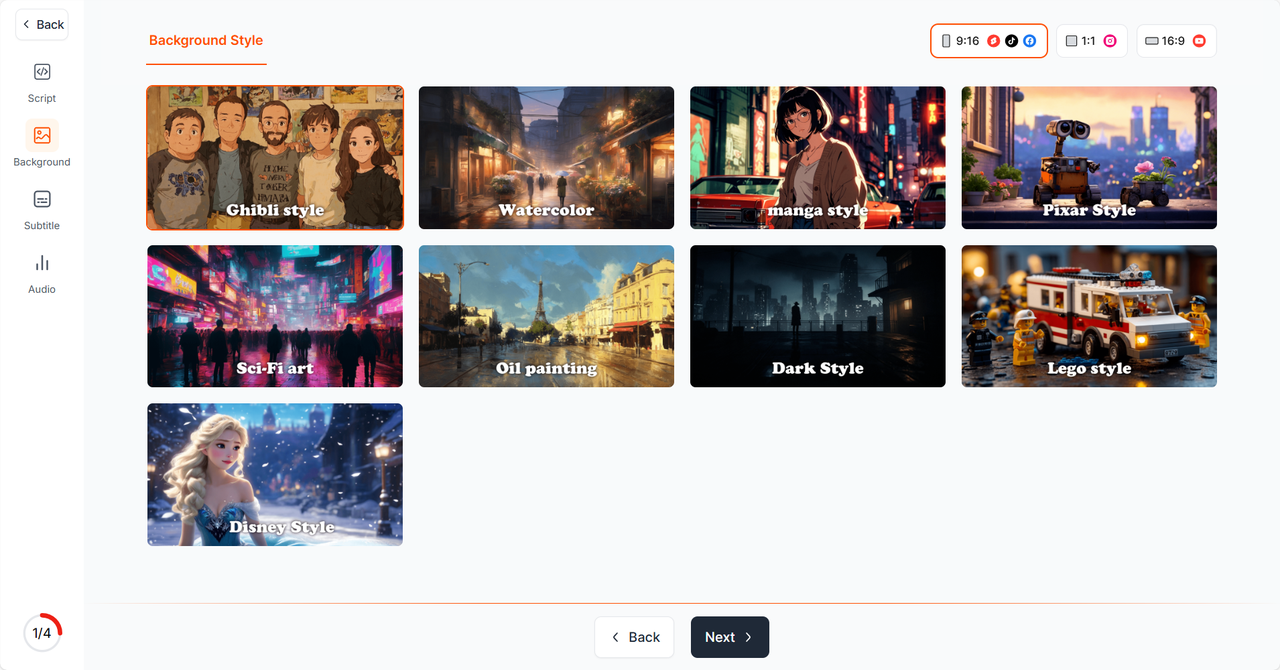This screenshot has width=1280, height=670.
Task: Click the phone shape icon beside 9:16
Action: point(946,41)
